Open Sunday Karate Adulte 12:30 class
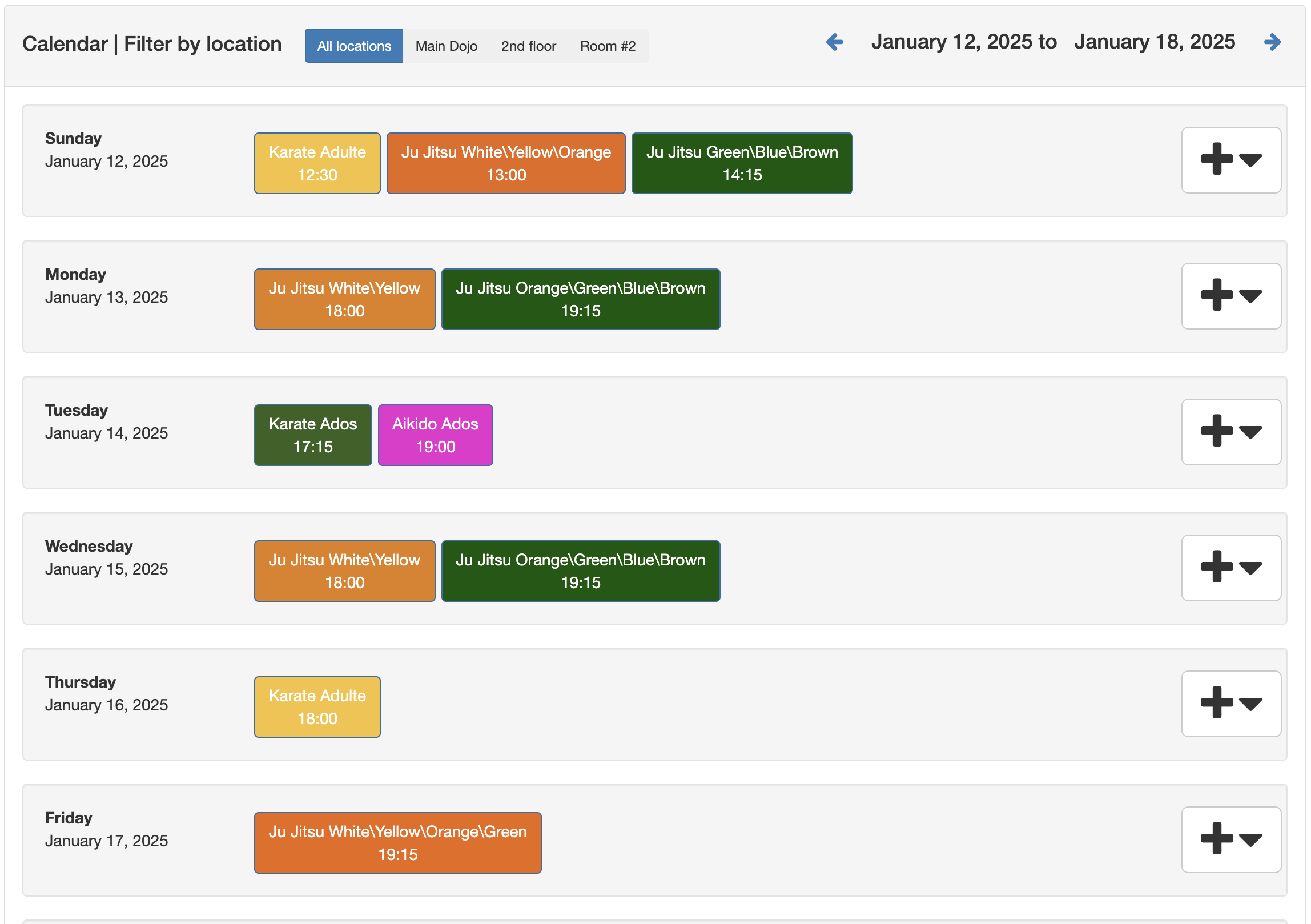 click(317, 163)
